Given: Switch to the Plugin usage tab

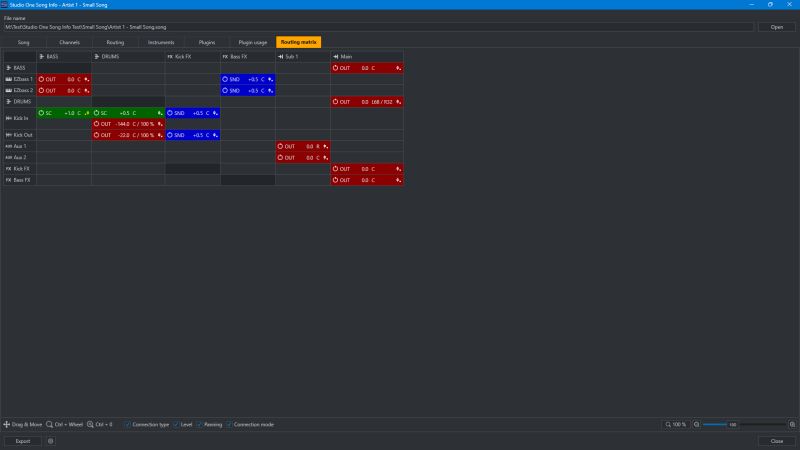Looking at the screenshot, I should coord(253,42).
